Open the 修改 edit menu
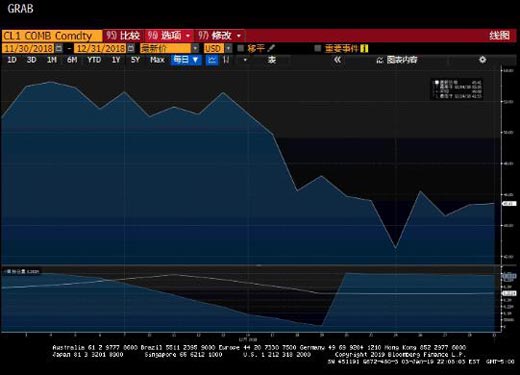Image resolution: width=520 pixels, height=375 pixels. click(220, 35)
